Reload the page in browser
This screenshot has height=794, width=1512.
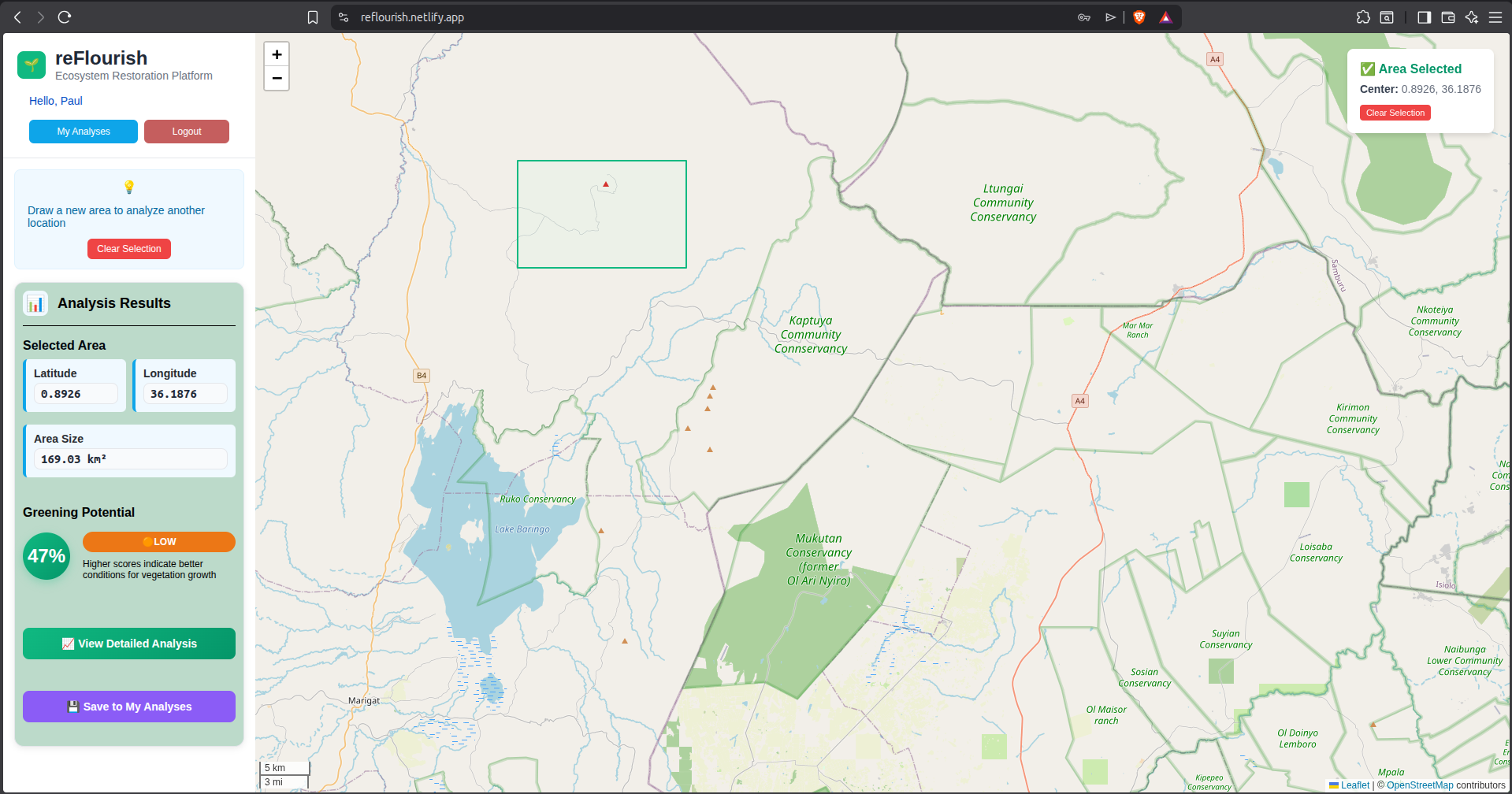tap(65, 17)
